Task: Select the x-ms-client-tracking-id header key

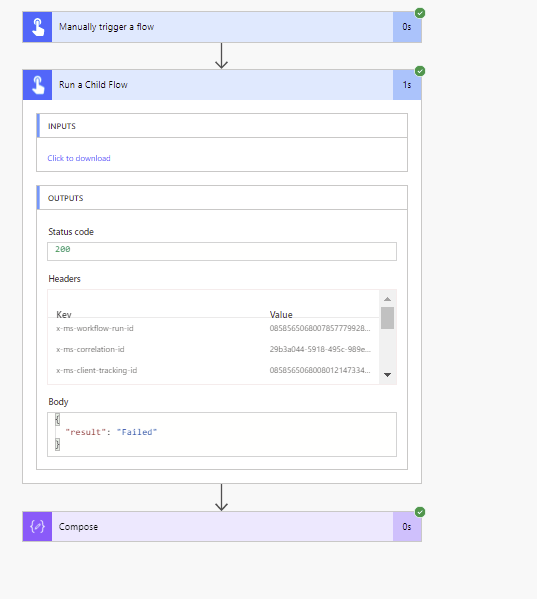Action: [97, 370]
